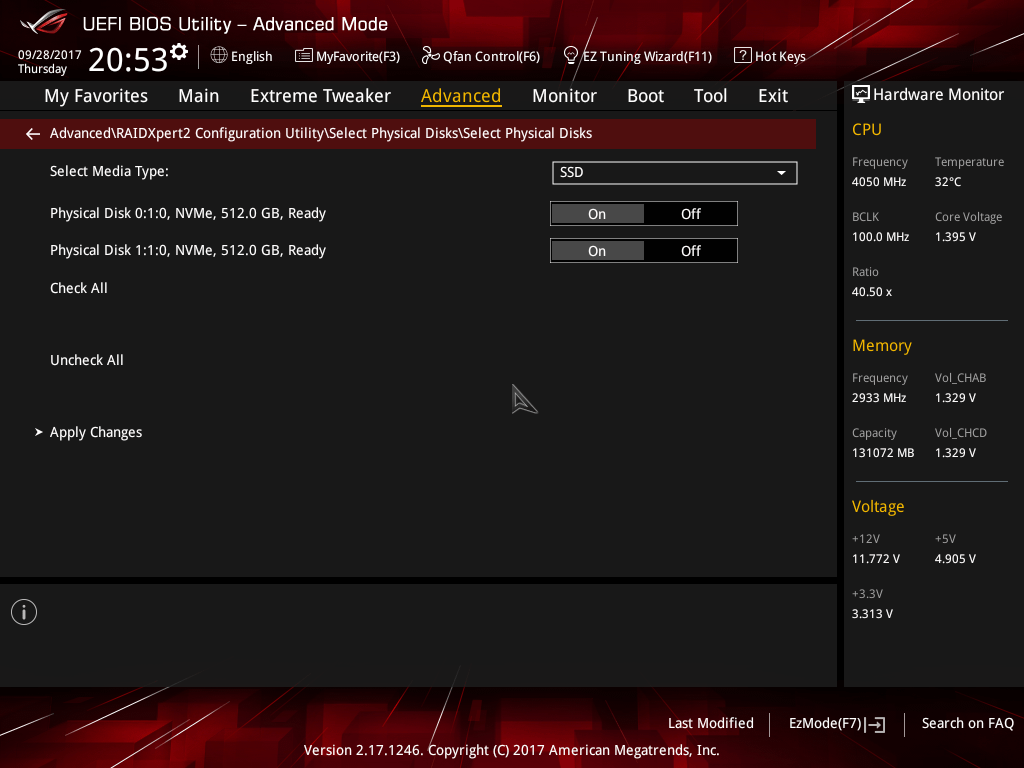1024x768 pixels.
Task: Select the Physical Disk 1:1:0 row label
Action: pos(188,251)
